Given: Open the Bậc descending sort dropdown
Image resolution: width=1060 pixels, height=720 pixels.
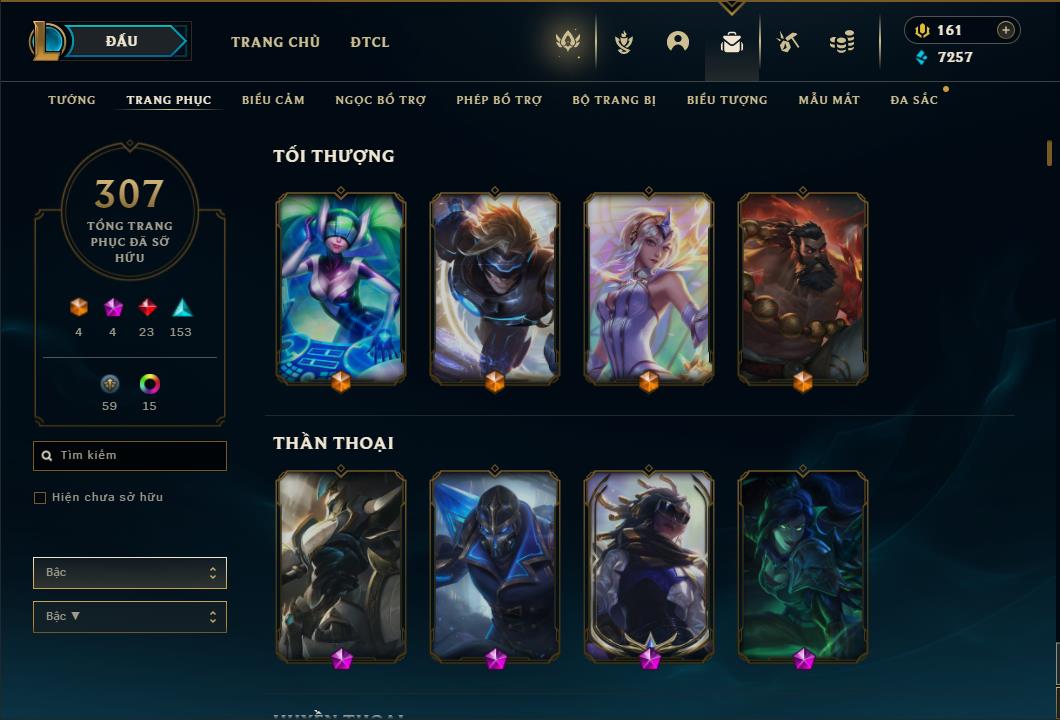Looking at the screenshot, I should 130,617.
